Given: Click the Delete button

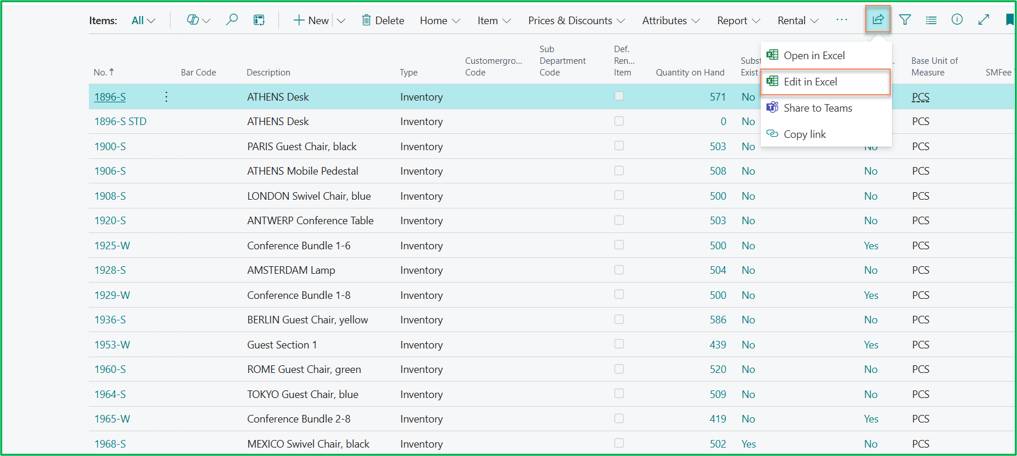Looking at the screenshot, I should point(383,20).
